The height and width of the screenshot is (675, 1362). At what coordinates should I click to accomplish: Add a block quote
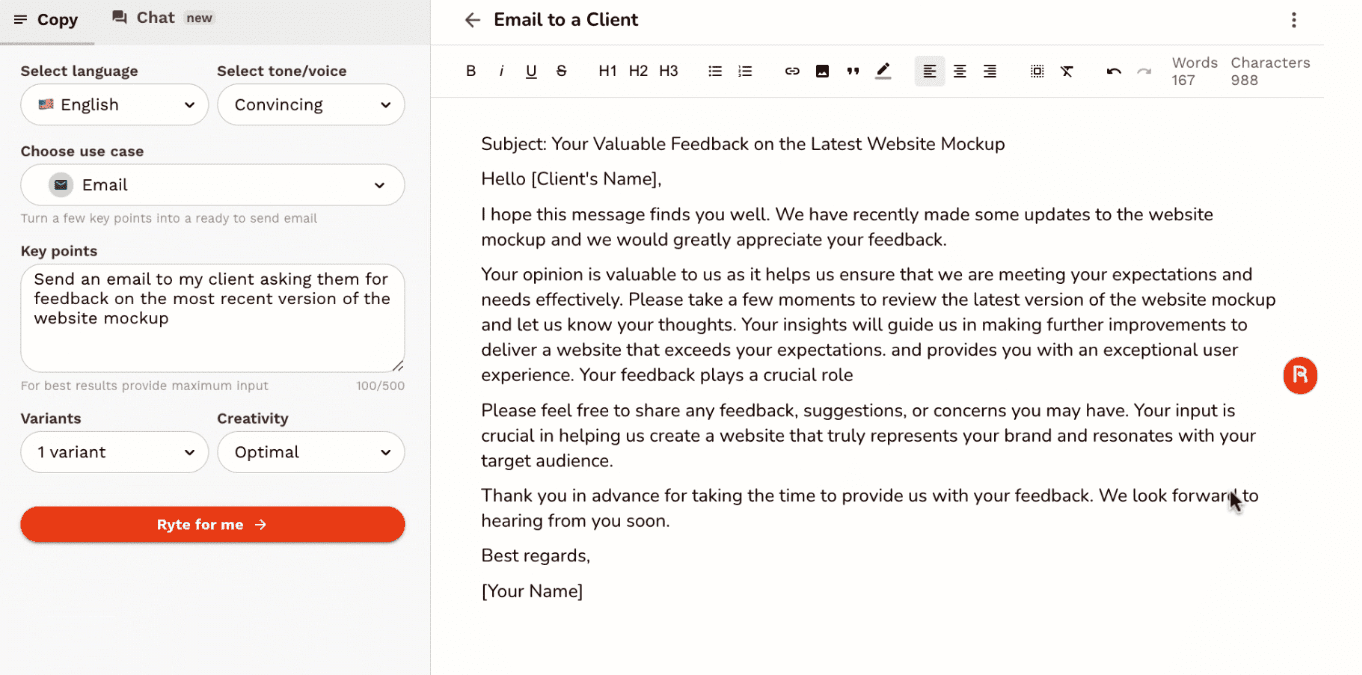click(853, 71)
